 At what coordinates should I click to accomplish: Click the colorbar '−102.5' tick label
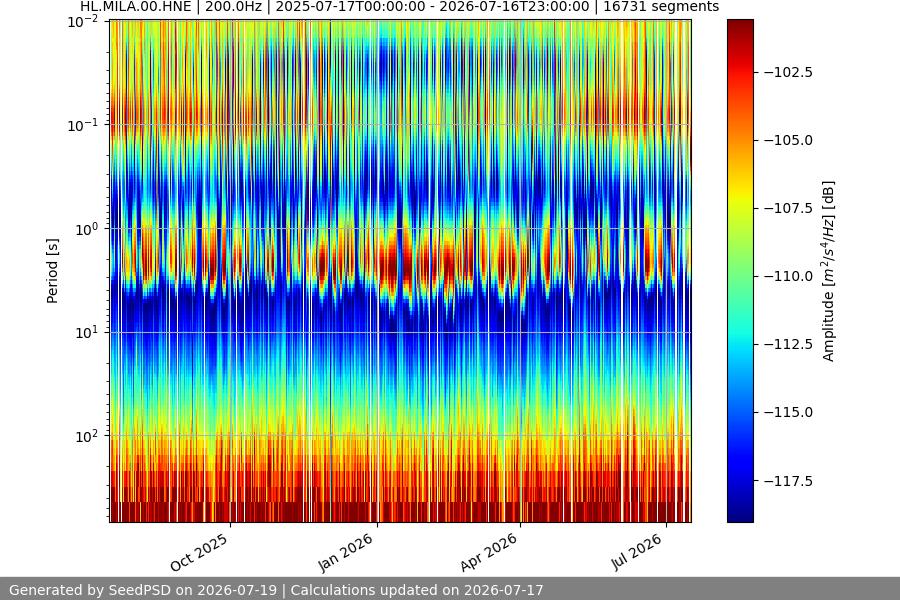tap(789, 72)
